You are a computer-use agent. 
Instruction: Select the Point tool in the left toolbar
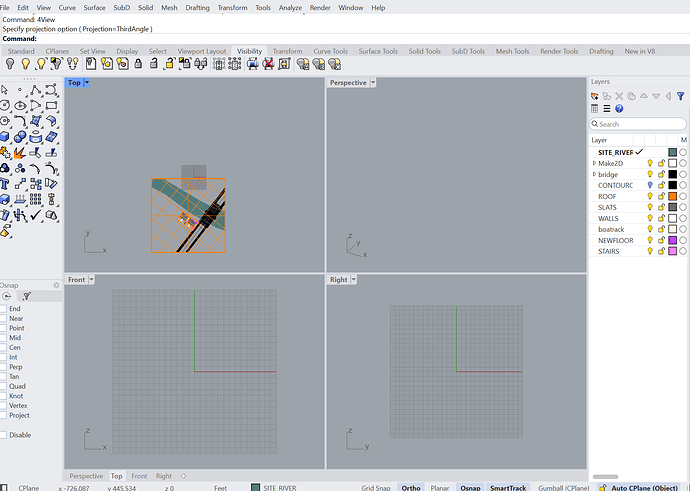20,90
